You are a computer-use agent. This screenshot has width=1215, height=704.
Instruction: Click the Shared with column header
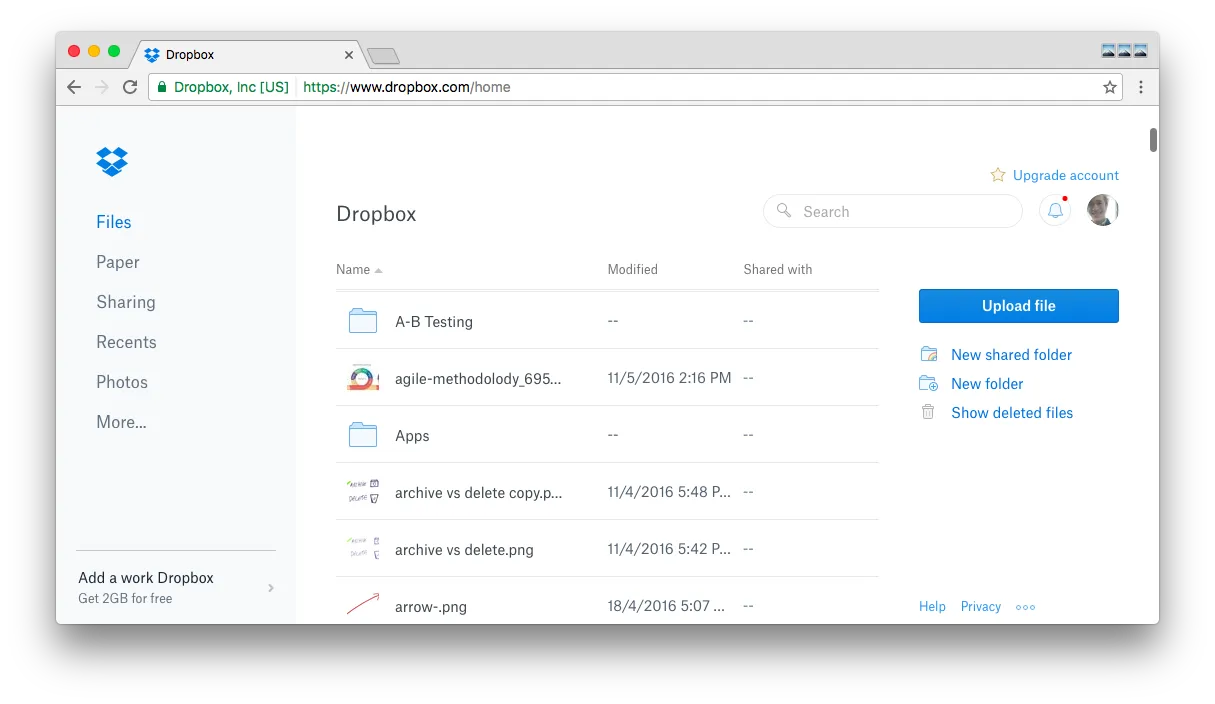tap(778, 269)
